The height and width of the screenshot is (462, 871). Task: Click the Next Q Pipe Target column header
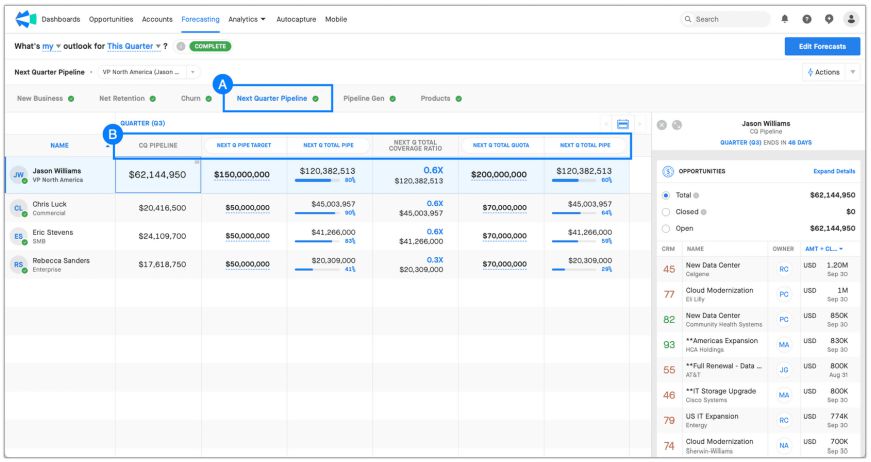(244, 145)
